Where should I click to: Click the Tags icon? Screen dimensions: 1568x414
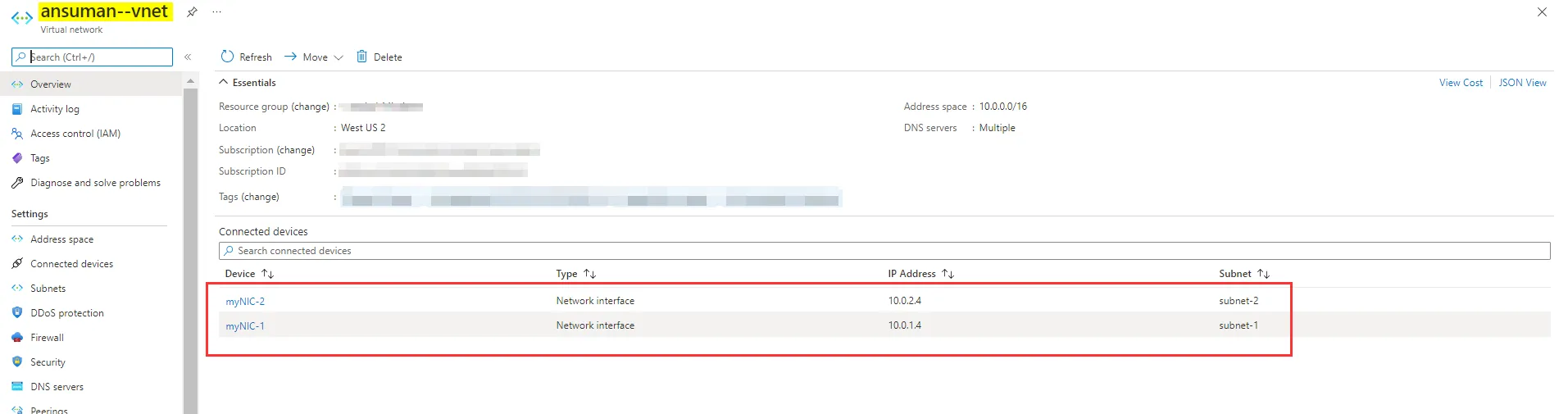point(17,158)
